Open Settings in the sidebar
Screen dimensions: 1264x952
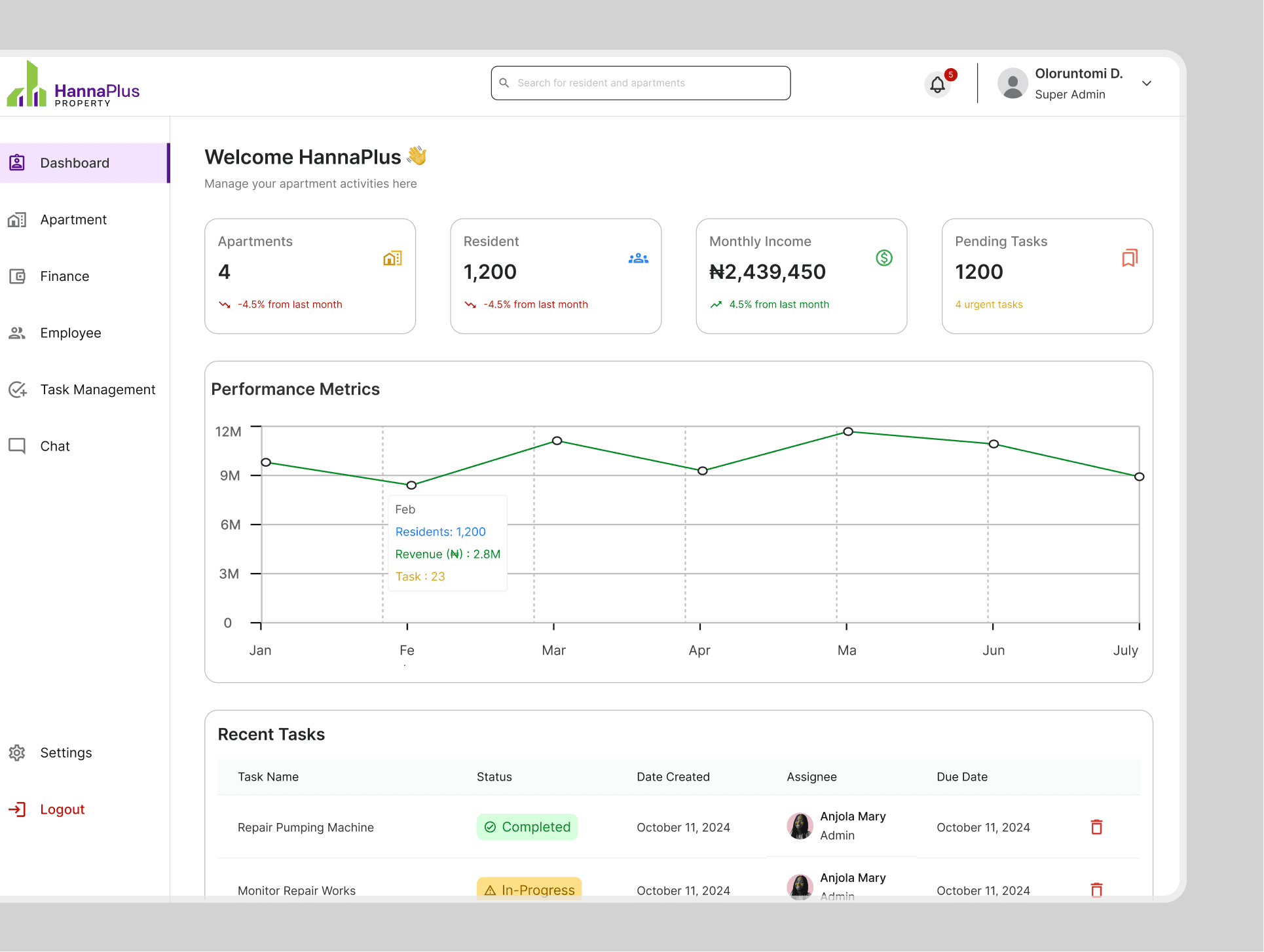tap(65, 753)
